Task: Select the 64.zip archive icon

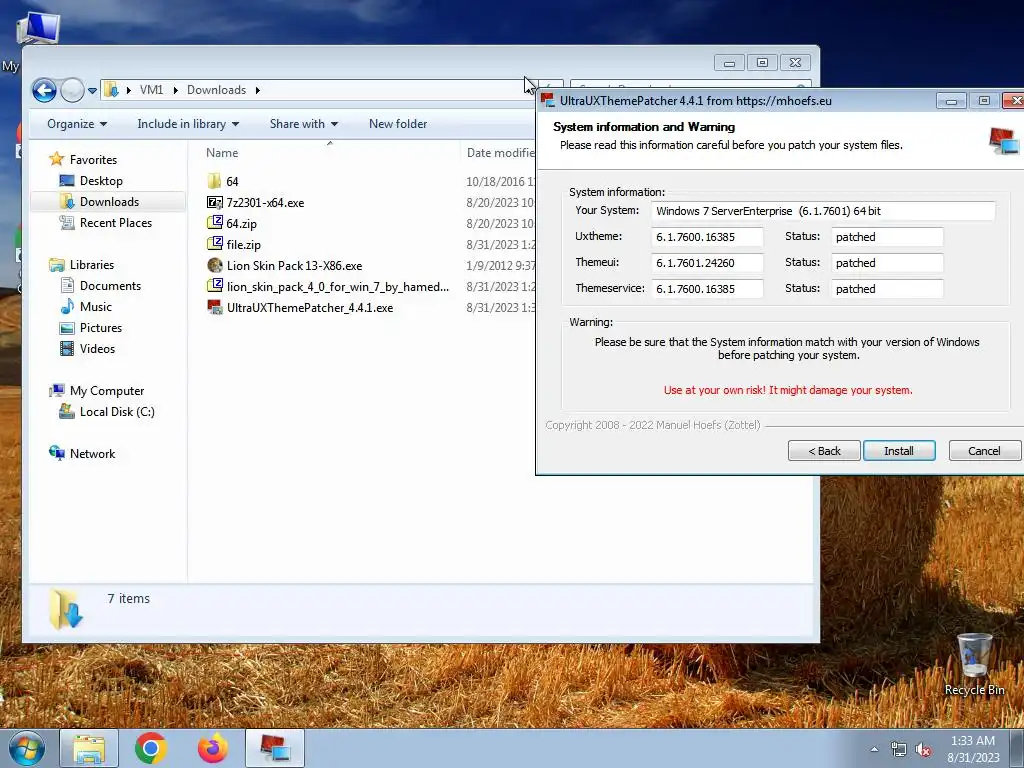Action: [x=214, y=223]
